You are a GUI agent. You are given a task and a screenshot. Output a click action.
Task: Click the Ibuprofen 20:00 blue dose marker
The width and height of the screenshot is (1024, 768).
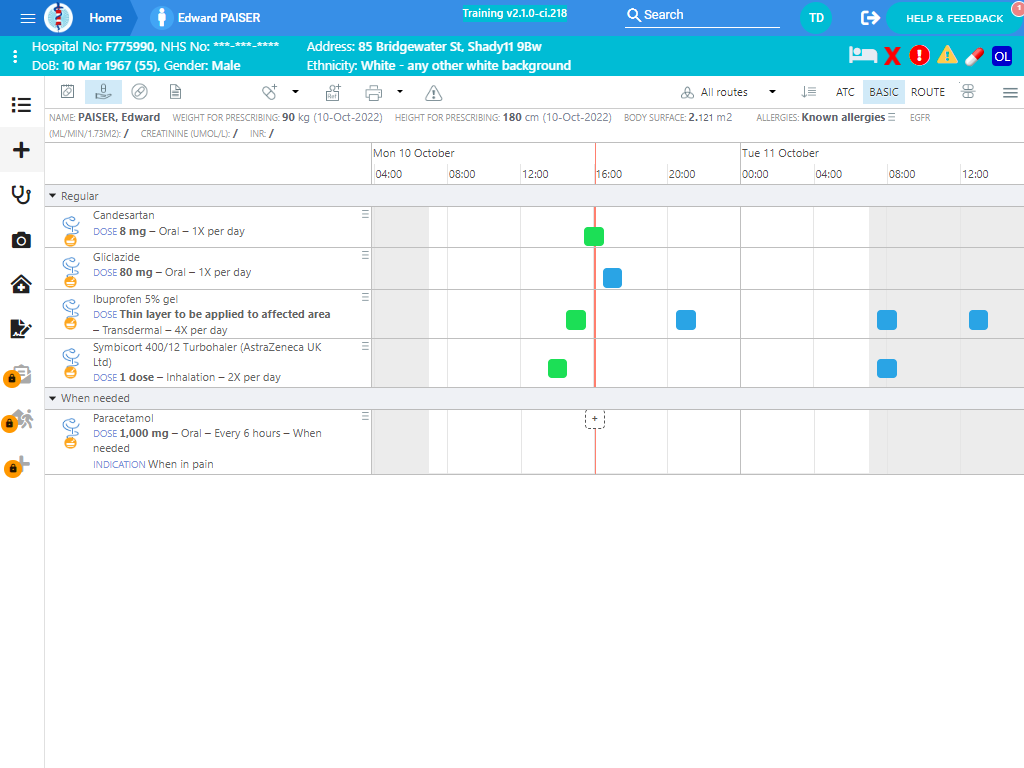click(x=686, y=320)
